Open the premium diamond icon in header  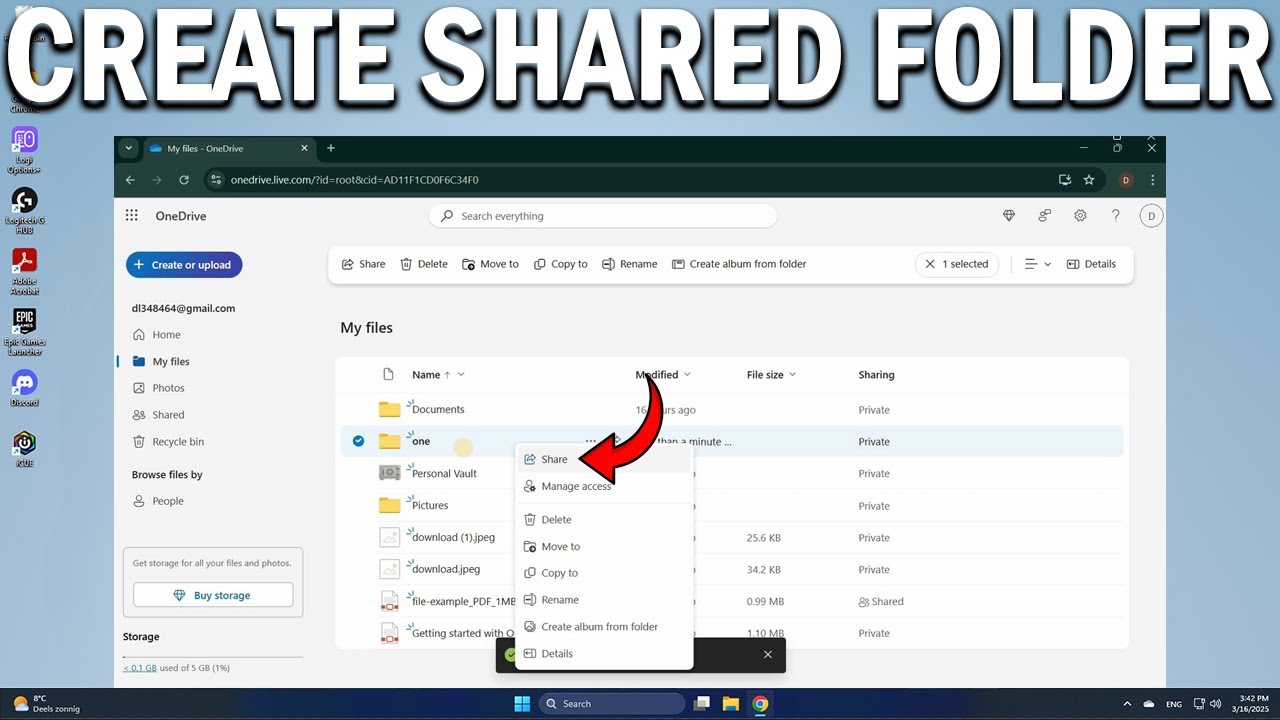click(1009, 216)
